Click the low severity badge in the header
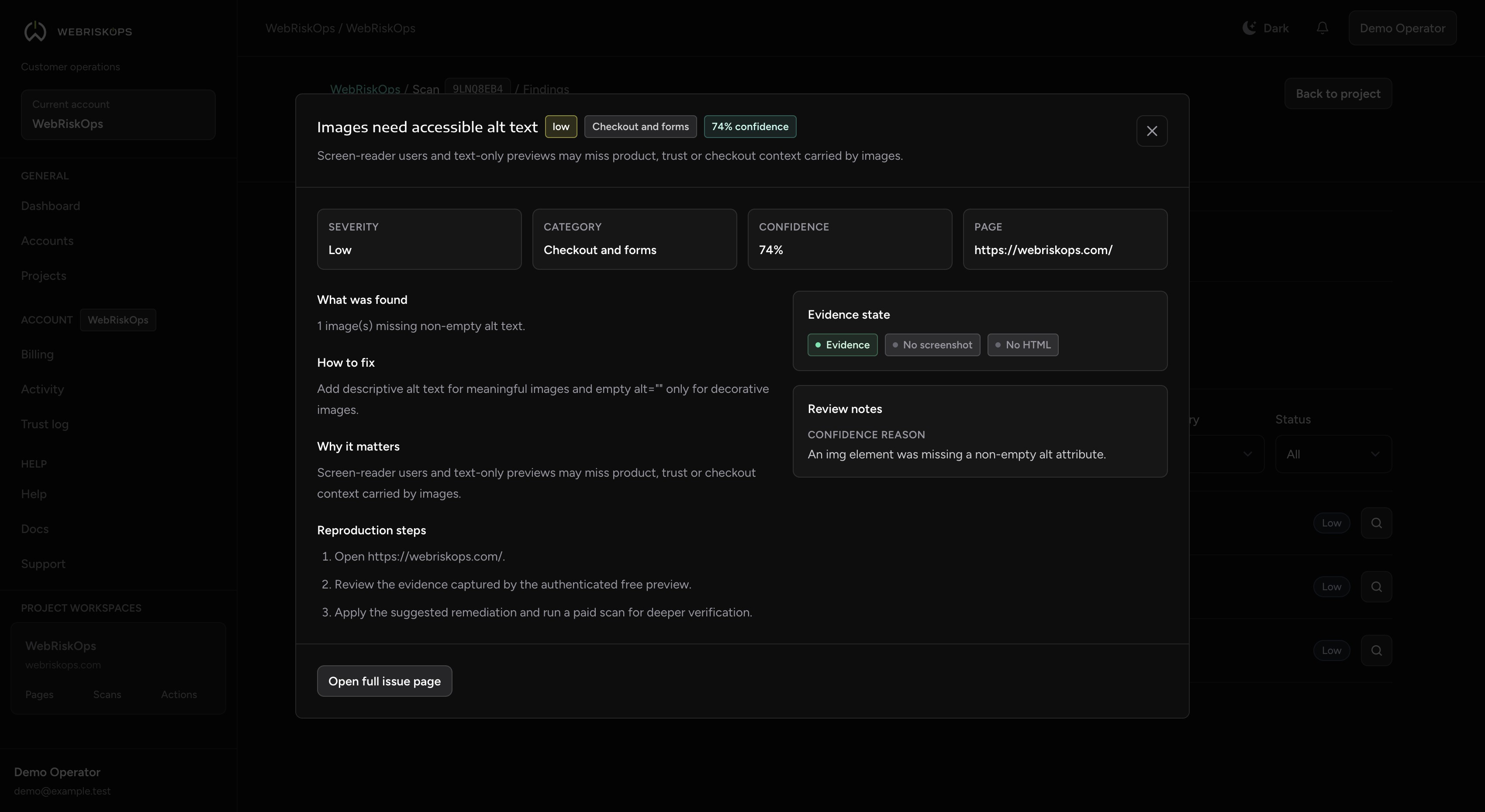This screenshot has height=812, width=1485. 560,126
